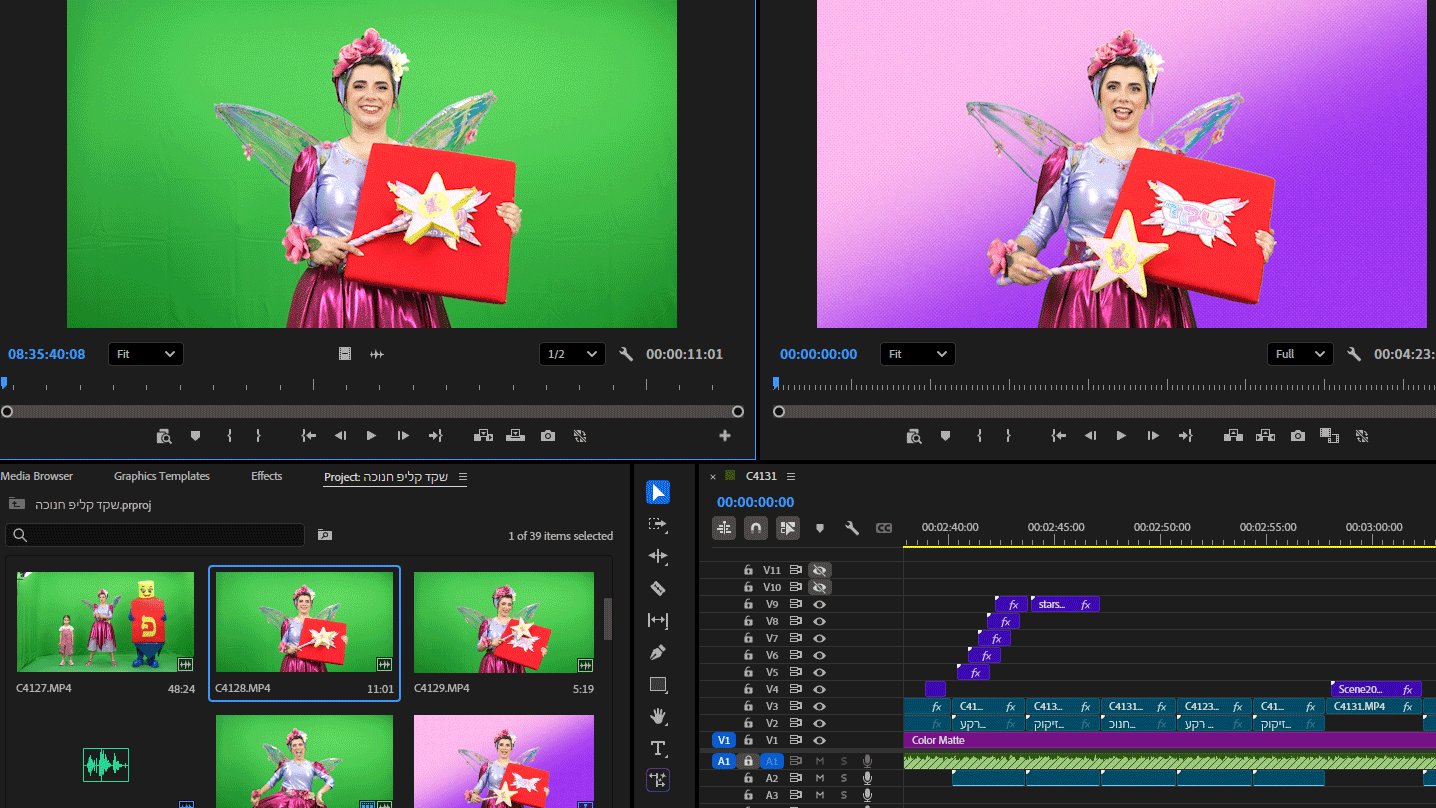Screen dimensions: 1436x808
Task: Select the Pen tool
Action: click(657, 653)
